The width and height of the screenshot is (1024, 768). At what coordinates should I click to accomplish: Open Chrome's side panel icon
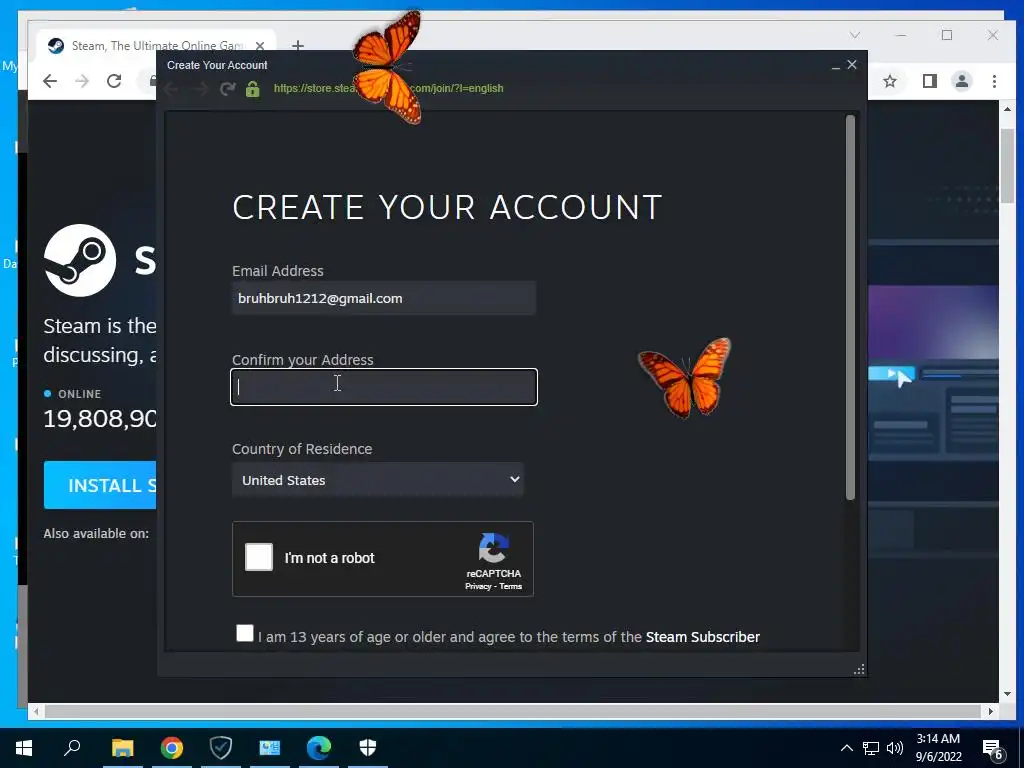(929, 81)
